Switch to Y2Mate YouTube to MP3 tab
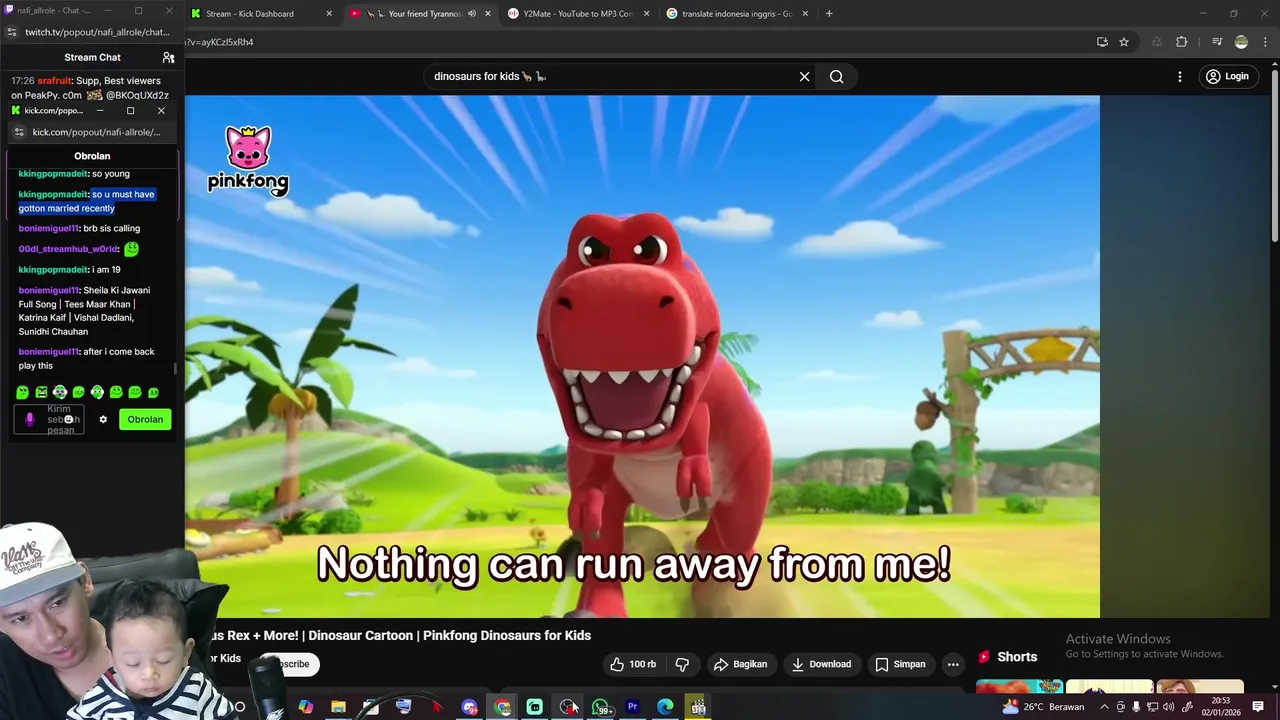This screenshot has width=1280, height=720. pyautogui.click(x=578, y=14)
